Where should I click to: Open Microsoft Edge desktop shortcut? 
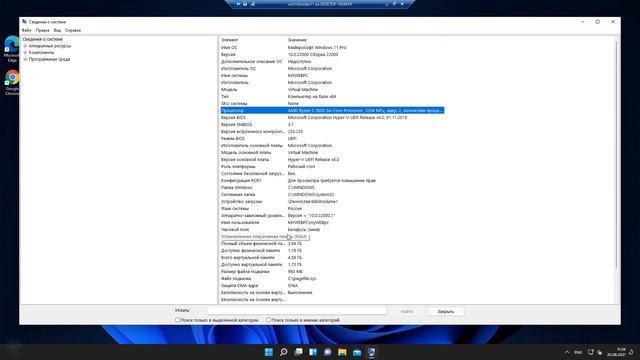coord(12,49)
